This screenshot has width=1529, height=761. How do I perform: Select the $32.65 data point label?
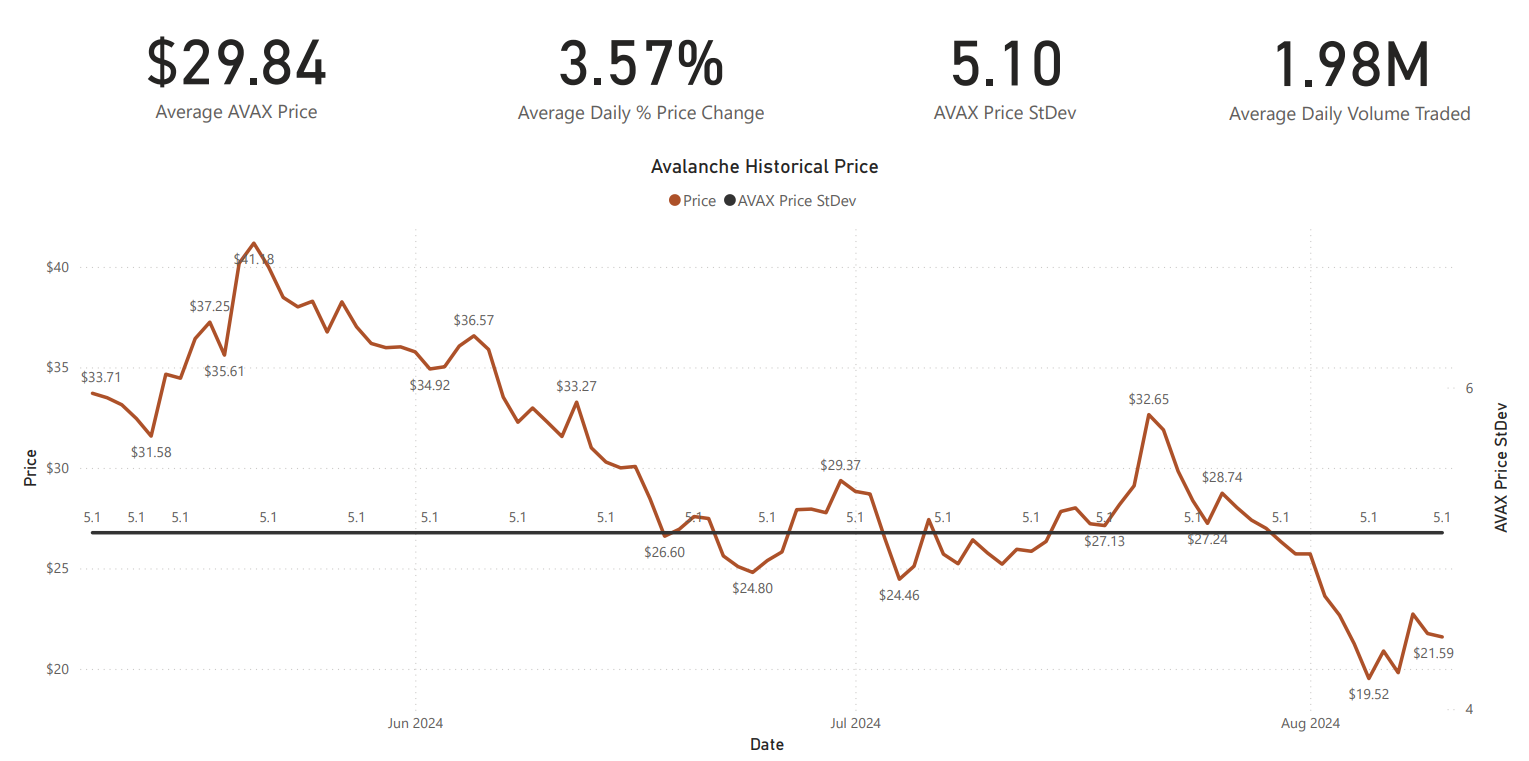[x=1148, y=399]
